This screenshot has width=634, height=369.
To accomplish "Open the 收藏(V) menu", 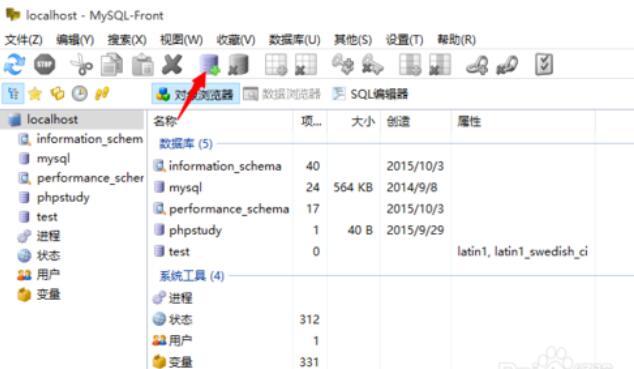I will coord(236,40).
